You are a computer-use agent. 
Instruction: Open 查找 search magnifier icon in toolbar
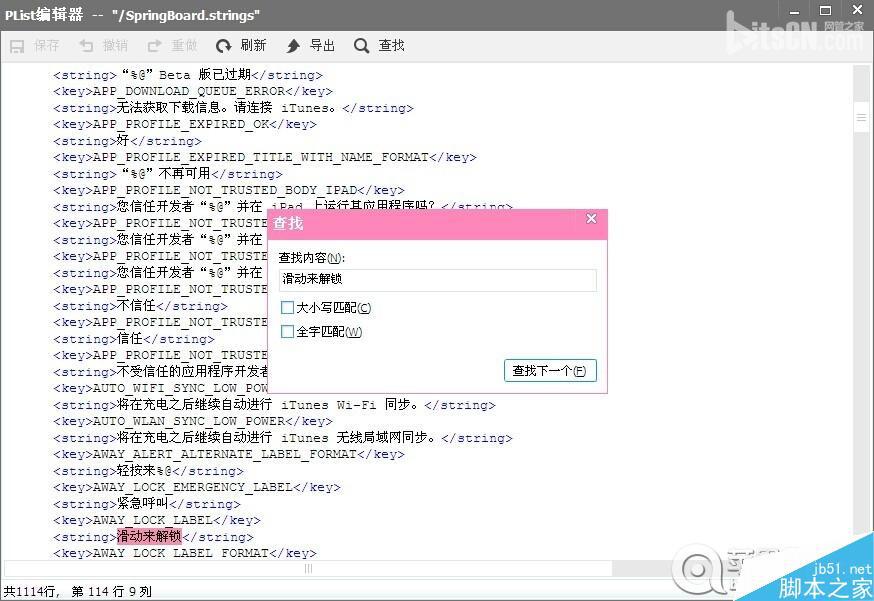coord(361,46)
